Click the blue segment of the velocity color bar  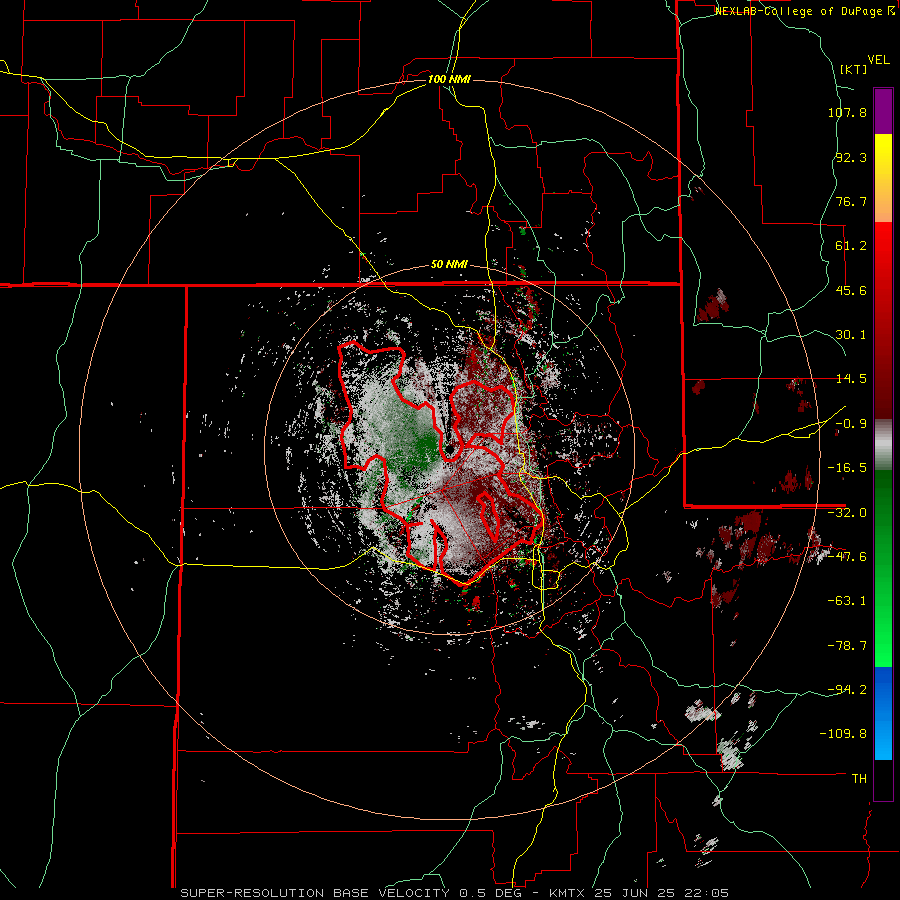click(x=883, y=713)
